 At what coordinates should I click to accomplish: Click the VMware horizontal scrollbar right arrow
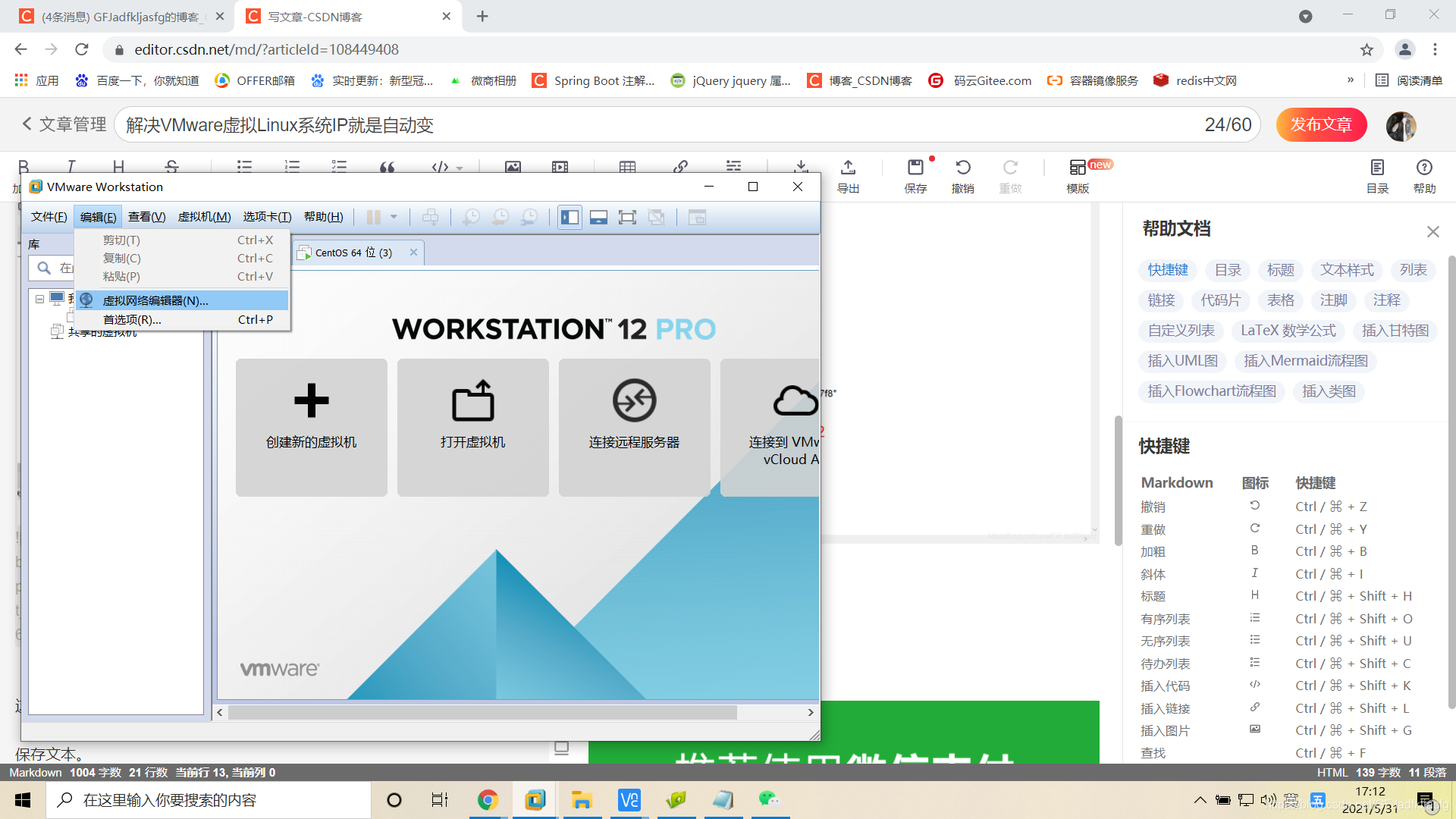(811, 712)
